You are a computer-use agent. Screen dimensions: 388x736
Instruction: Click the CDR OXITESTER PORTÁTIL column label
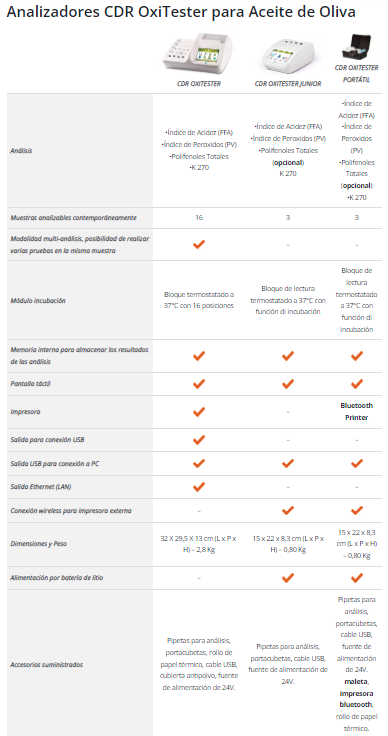pyautogui.click(x=357, y=74)
